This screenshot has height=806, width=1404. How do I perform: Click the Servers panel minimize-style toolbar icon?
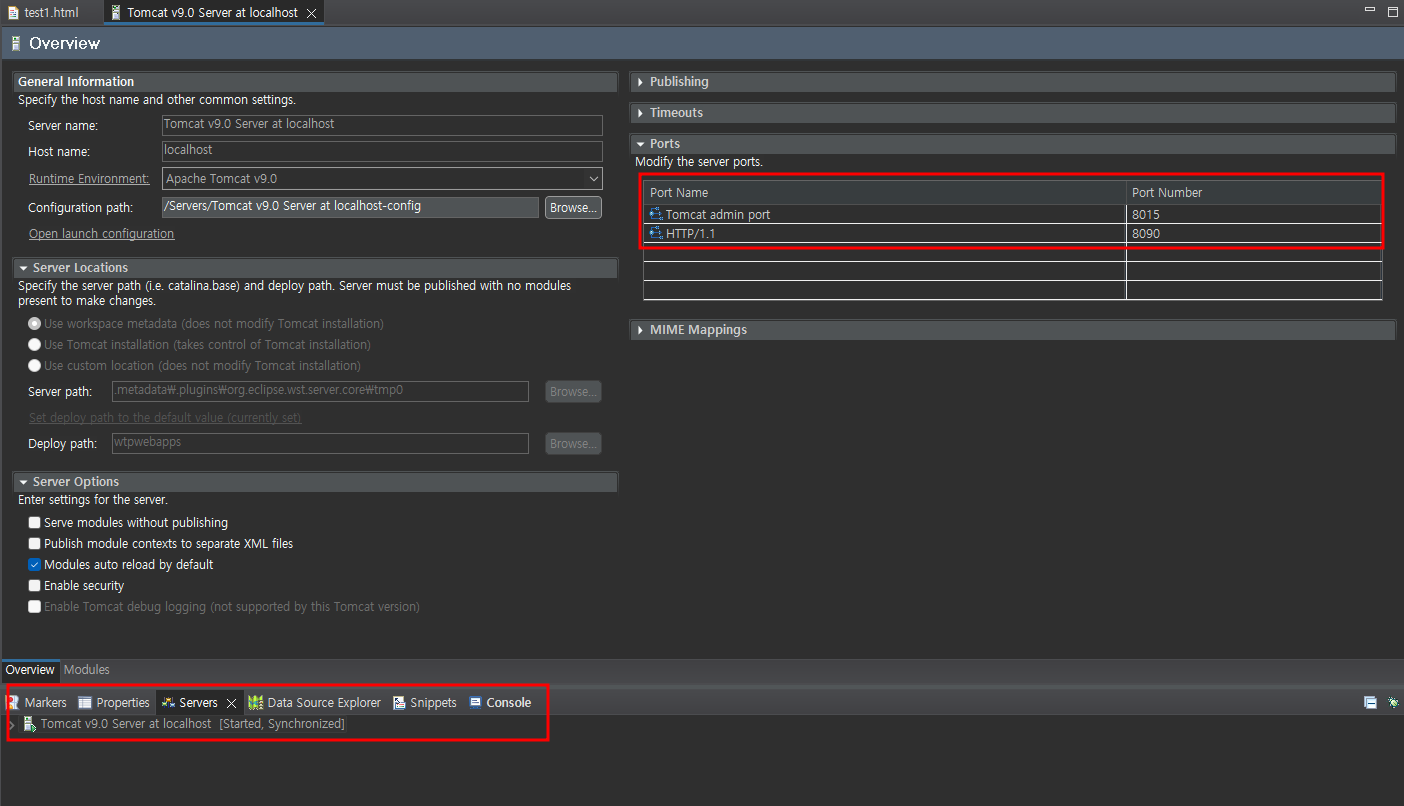1370,703
